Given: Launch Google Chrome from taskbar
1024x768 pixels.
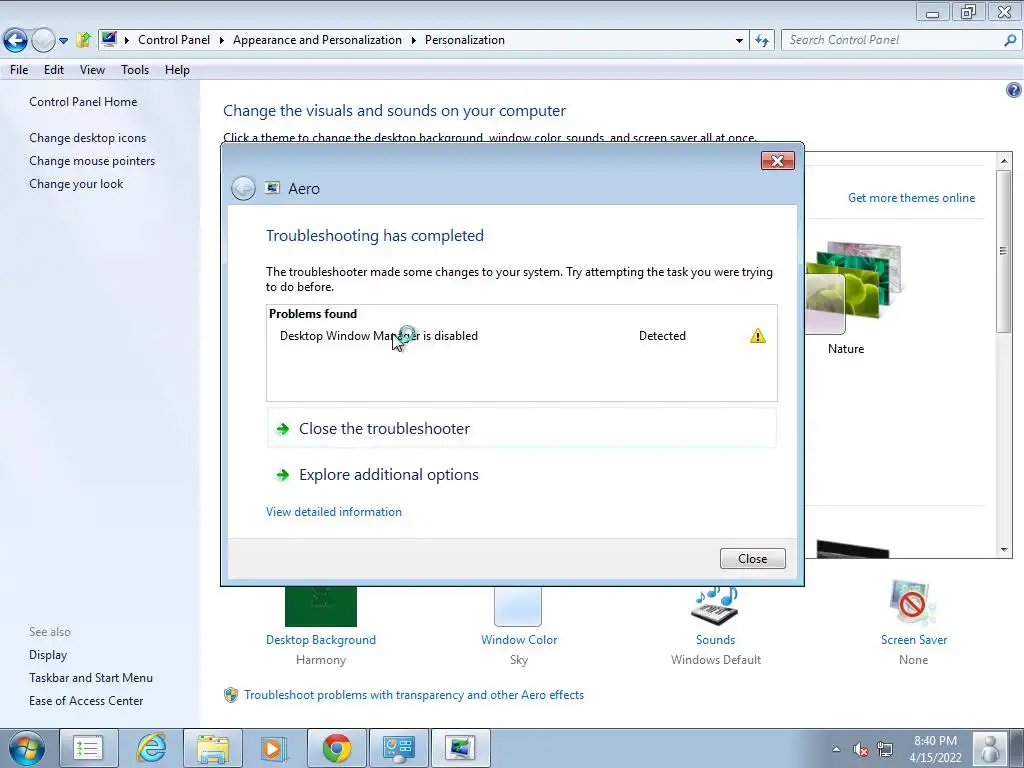Looking at the screenshot, I should point(337,748).
